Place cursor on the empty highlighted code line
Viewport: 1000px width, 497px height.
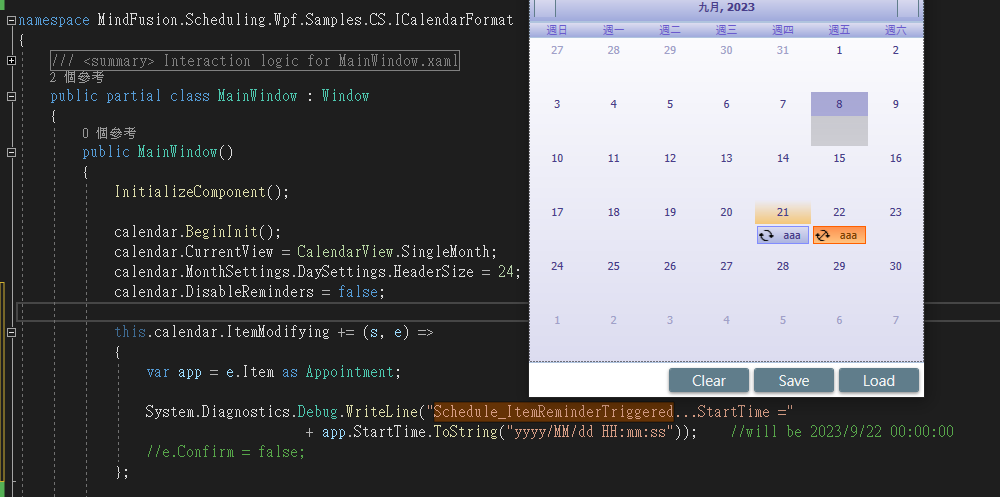(300, 311)
